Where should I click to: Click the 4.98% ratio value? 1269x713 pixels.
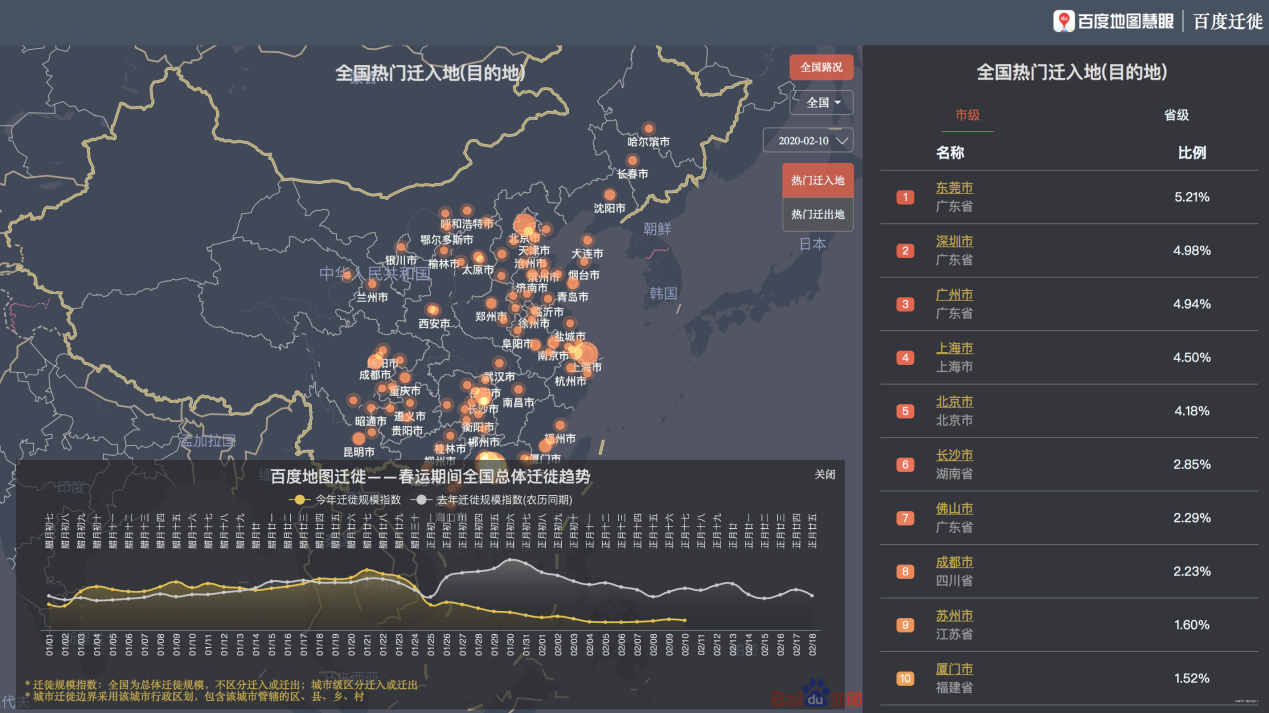[1192, 250]
